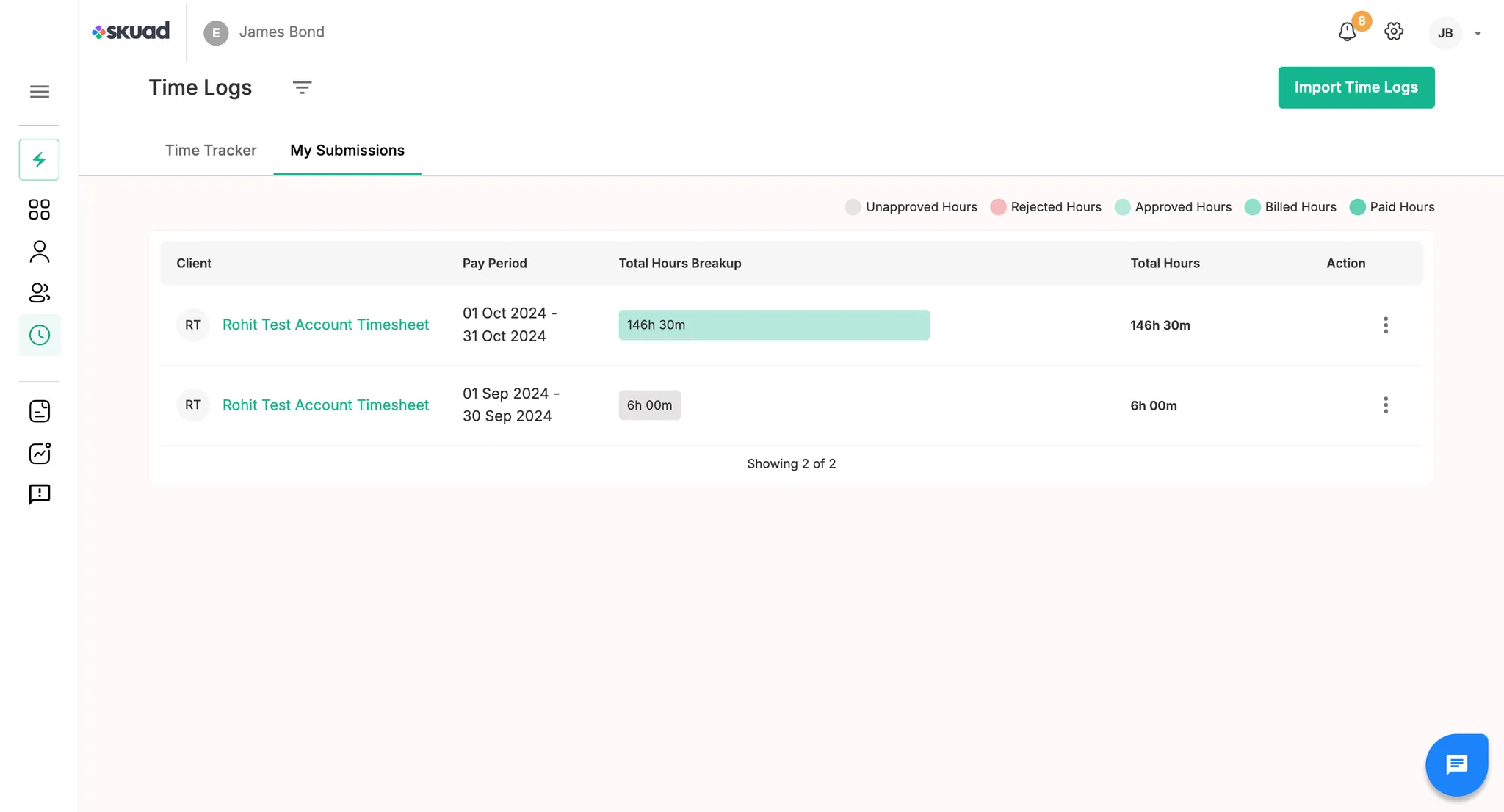Image resolution: width=1504 pixels, height=812 pixels.
Task: Click the 146h 30m approved hours bar
Action: point(773,325)
